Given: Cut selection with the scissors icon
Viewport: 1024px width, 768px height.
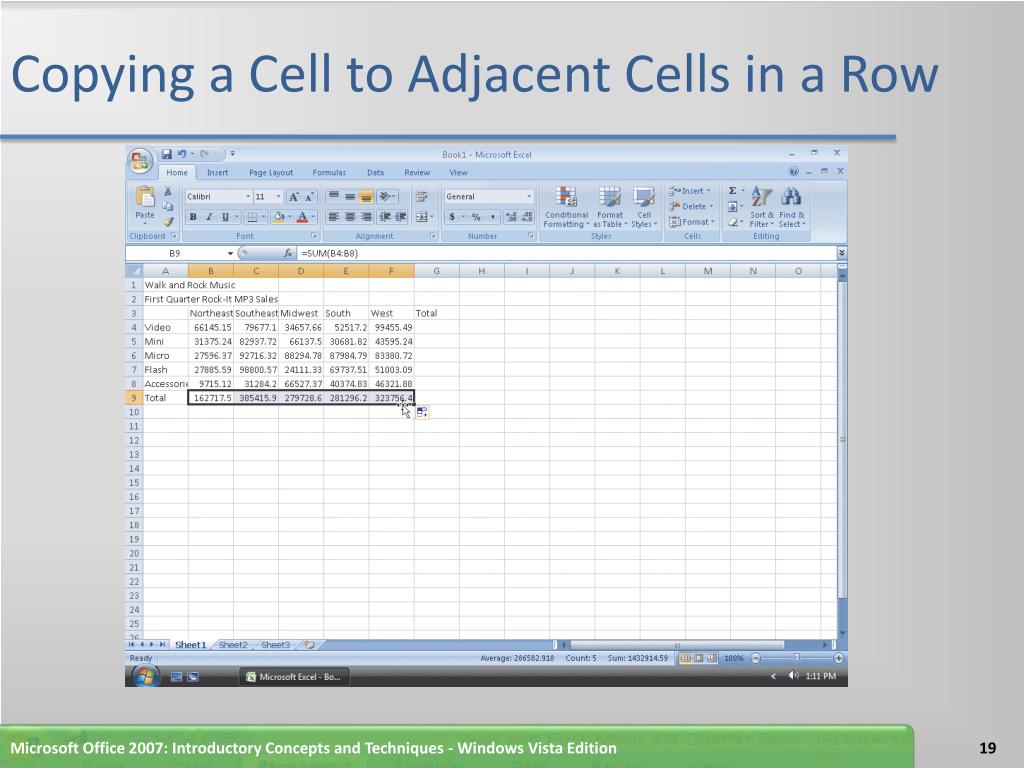Looking at the screenshot, I should click(x=168, y=191).
